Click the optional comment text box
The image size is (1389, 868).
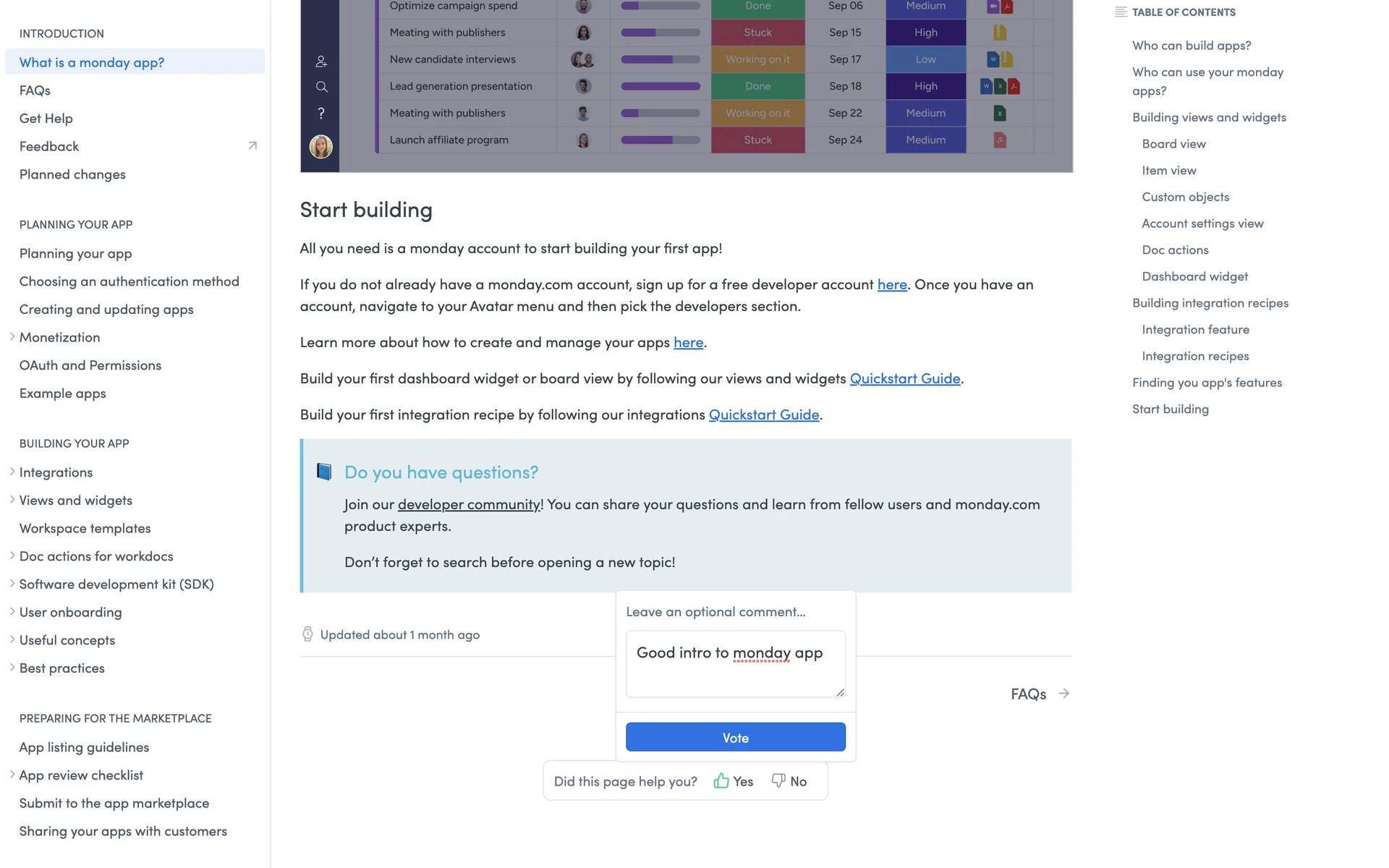[735, 663]
